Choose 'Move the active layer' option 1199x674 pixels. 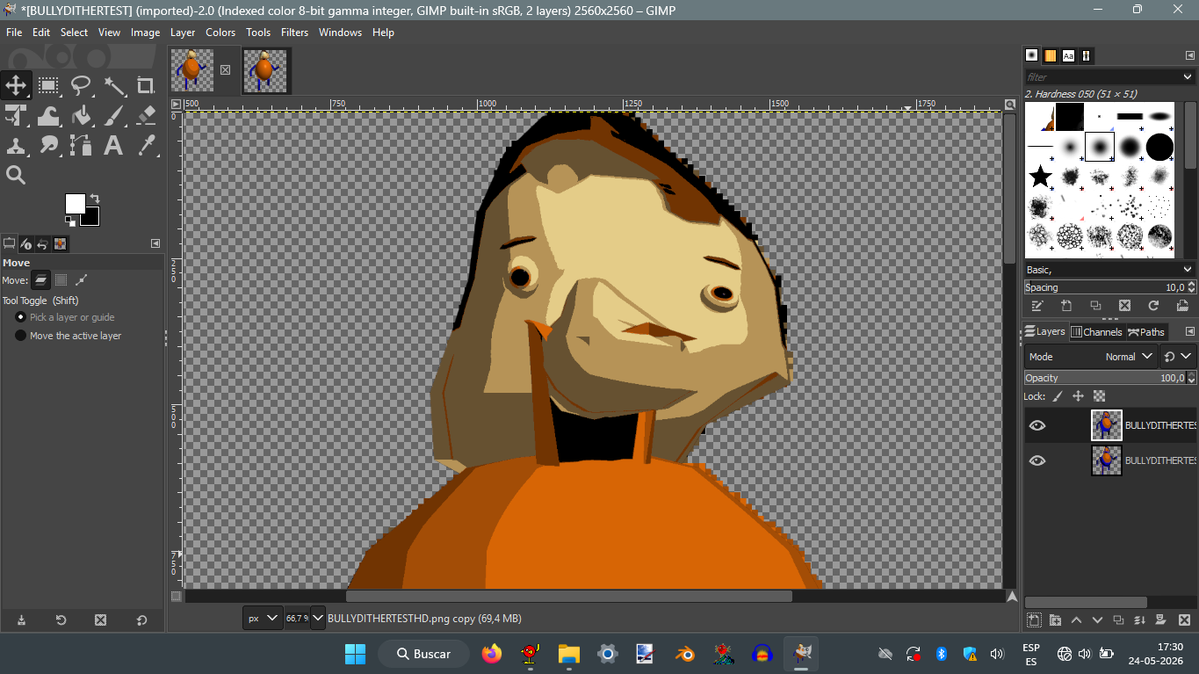[x=68, y=336]
